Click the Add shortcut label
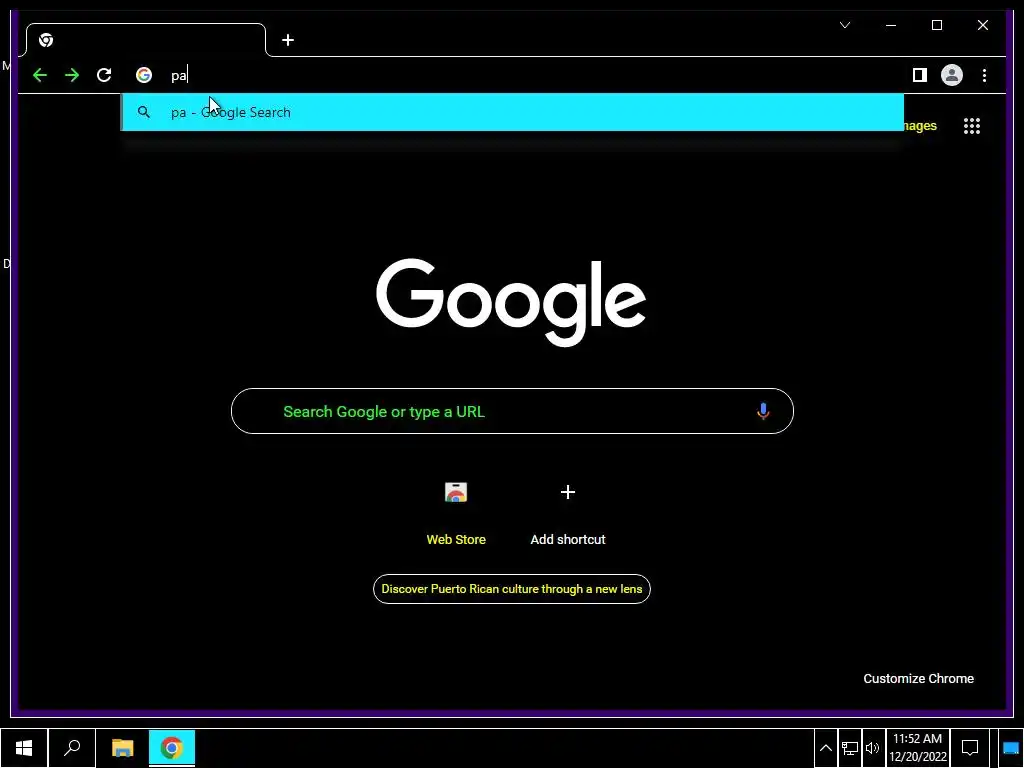The image size is (1024, 768). [x=568, y=540]
